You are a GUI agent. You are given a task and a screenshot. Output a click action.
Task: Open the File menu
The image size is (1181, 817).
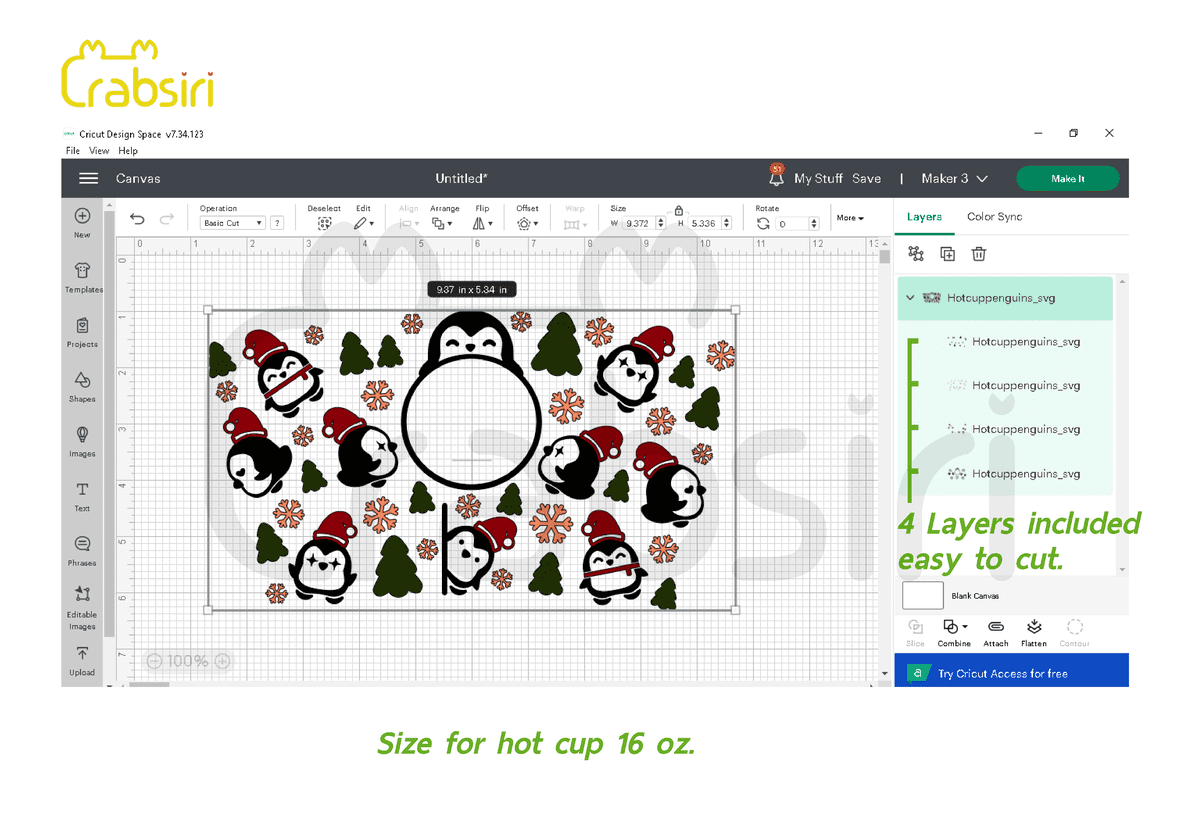tap(73, 151)
